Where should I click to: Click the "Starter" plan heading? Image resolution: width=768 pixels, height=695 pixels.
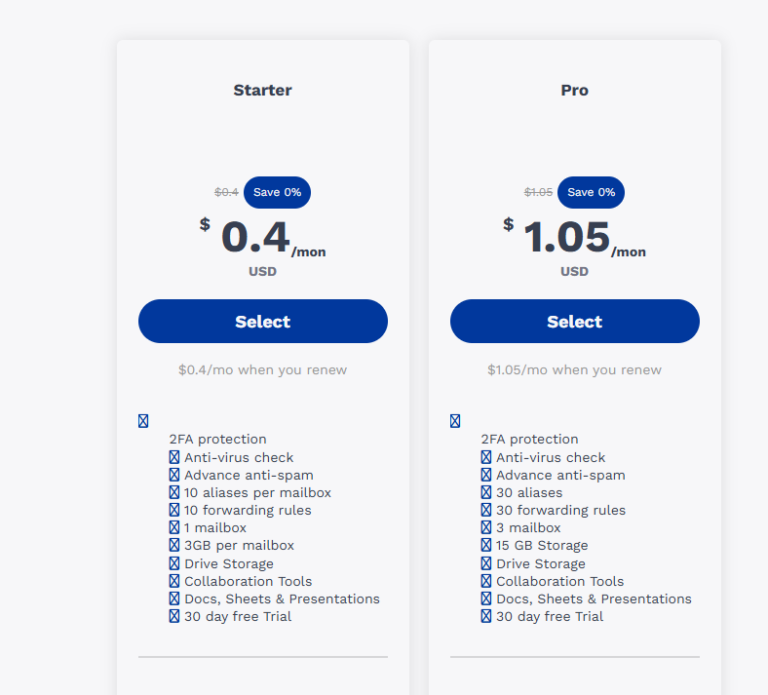pos(262,90)
